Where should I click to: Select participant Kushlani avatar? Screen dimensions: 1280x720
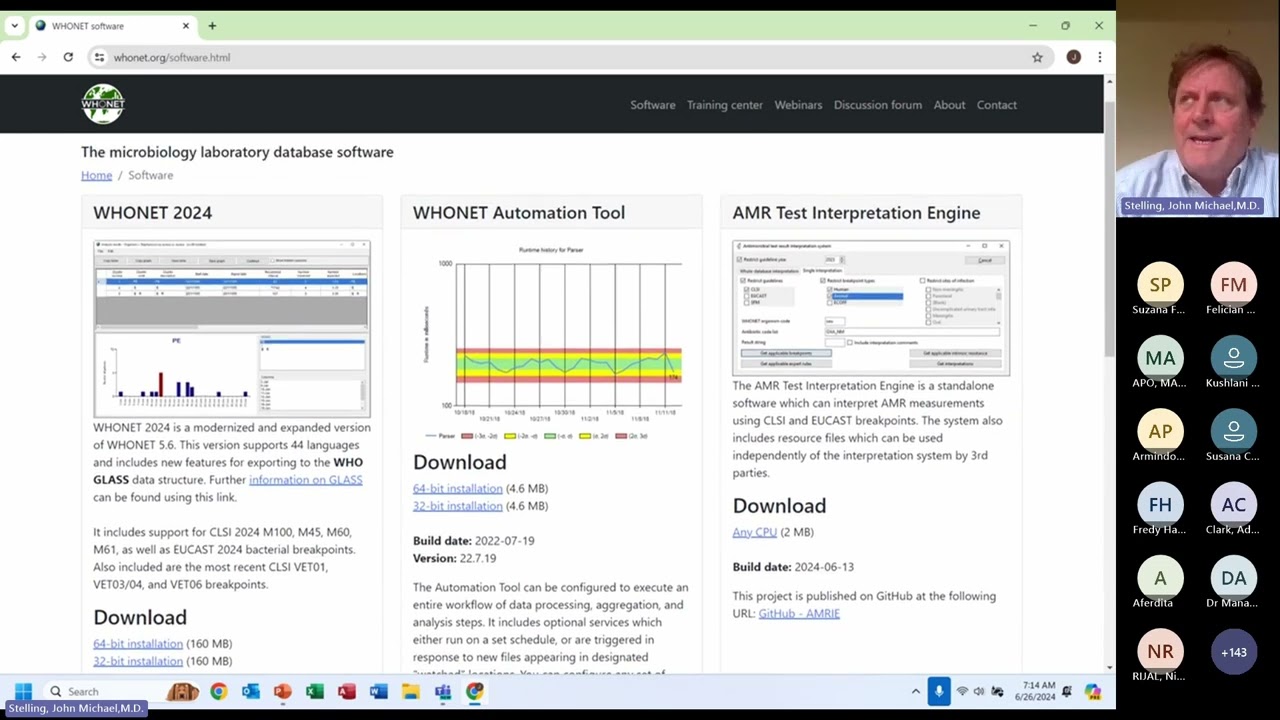click(x=1233, y=358)
